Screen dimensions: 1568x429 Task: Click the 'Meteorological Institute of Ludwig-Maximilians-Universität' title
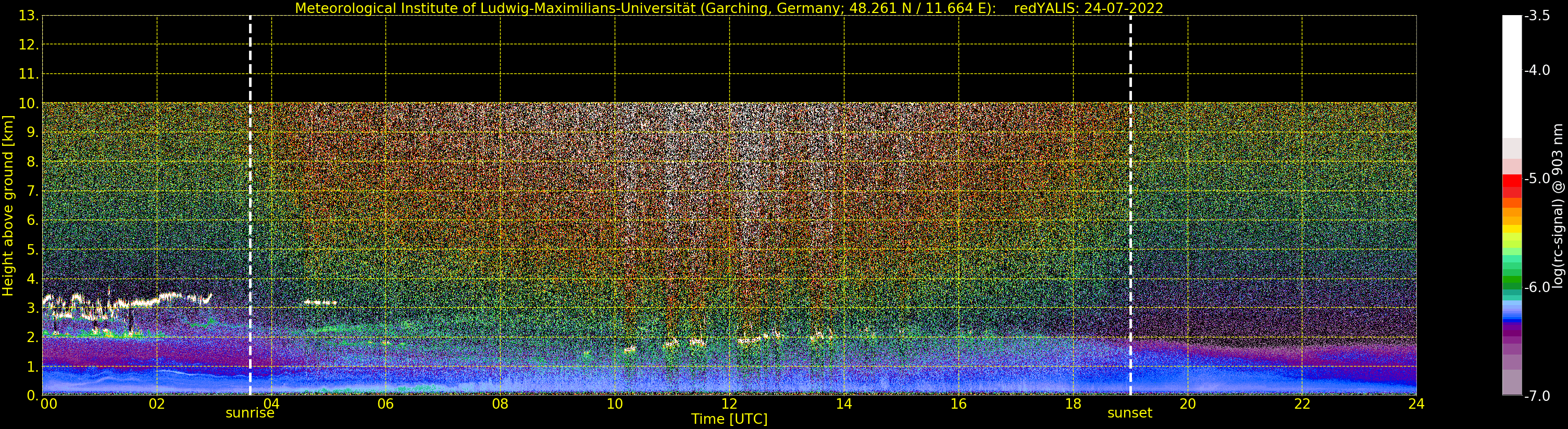tap(496, 8)
